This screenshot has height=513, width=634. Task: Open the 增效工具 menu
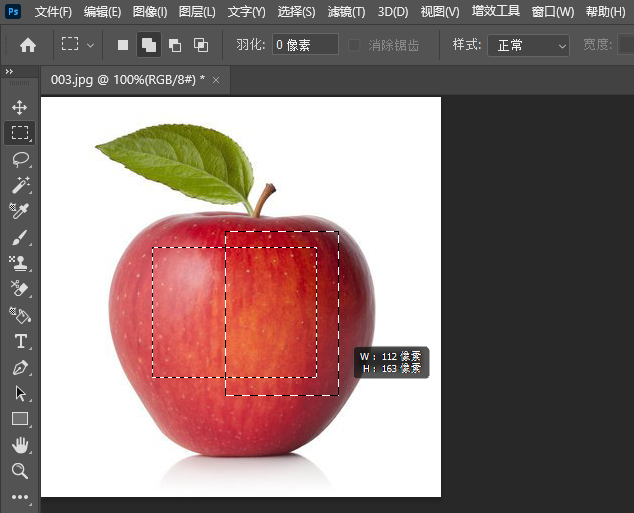point(496,11)
